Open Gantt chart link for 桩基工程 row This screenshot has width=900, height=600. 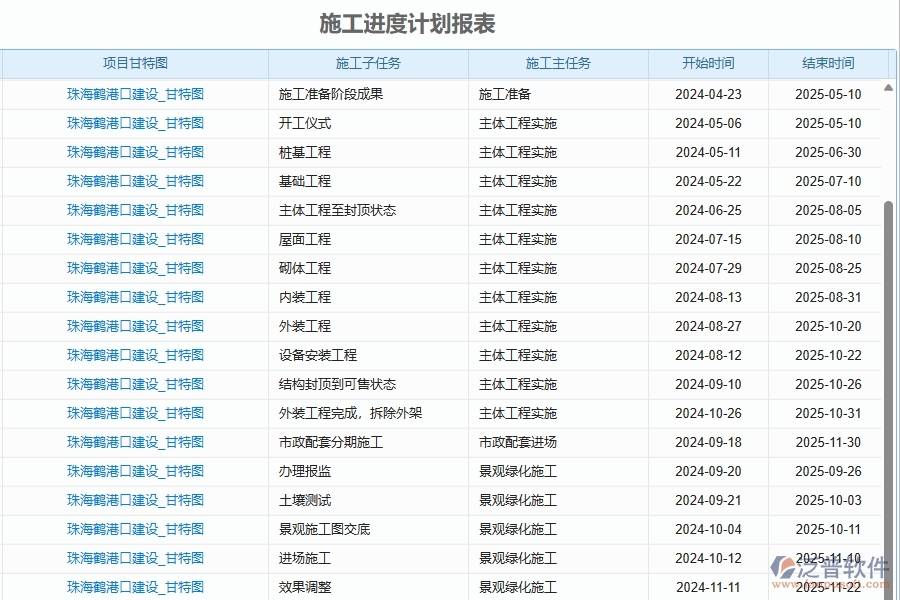tap(133, 152)
